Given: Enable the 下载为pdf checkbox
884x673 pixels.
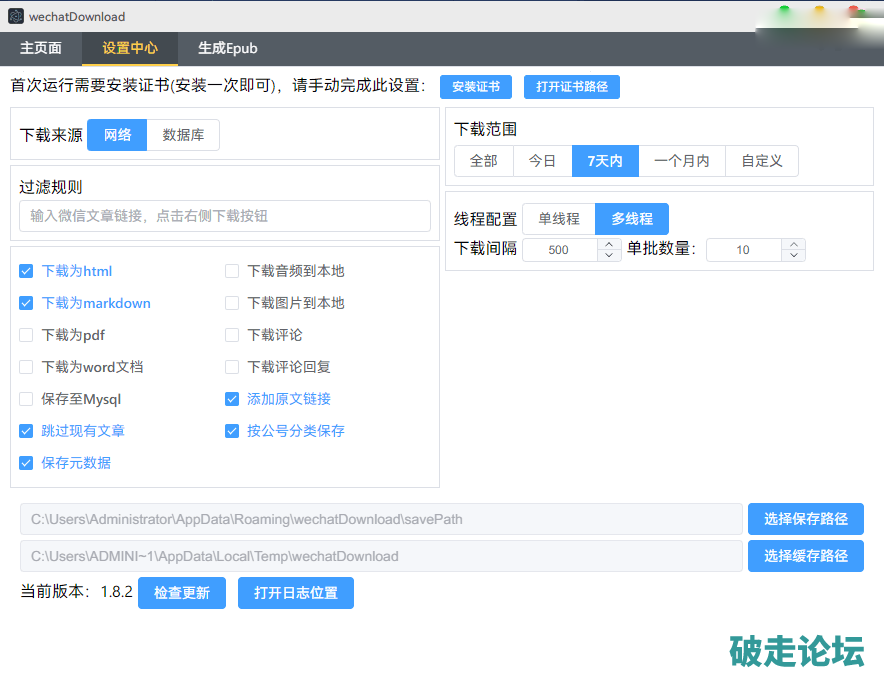Looking at the screenshot, I should click(x=26, y=335).
